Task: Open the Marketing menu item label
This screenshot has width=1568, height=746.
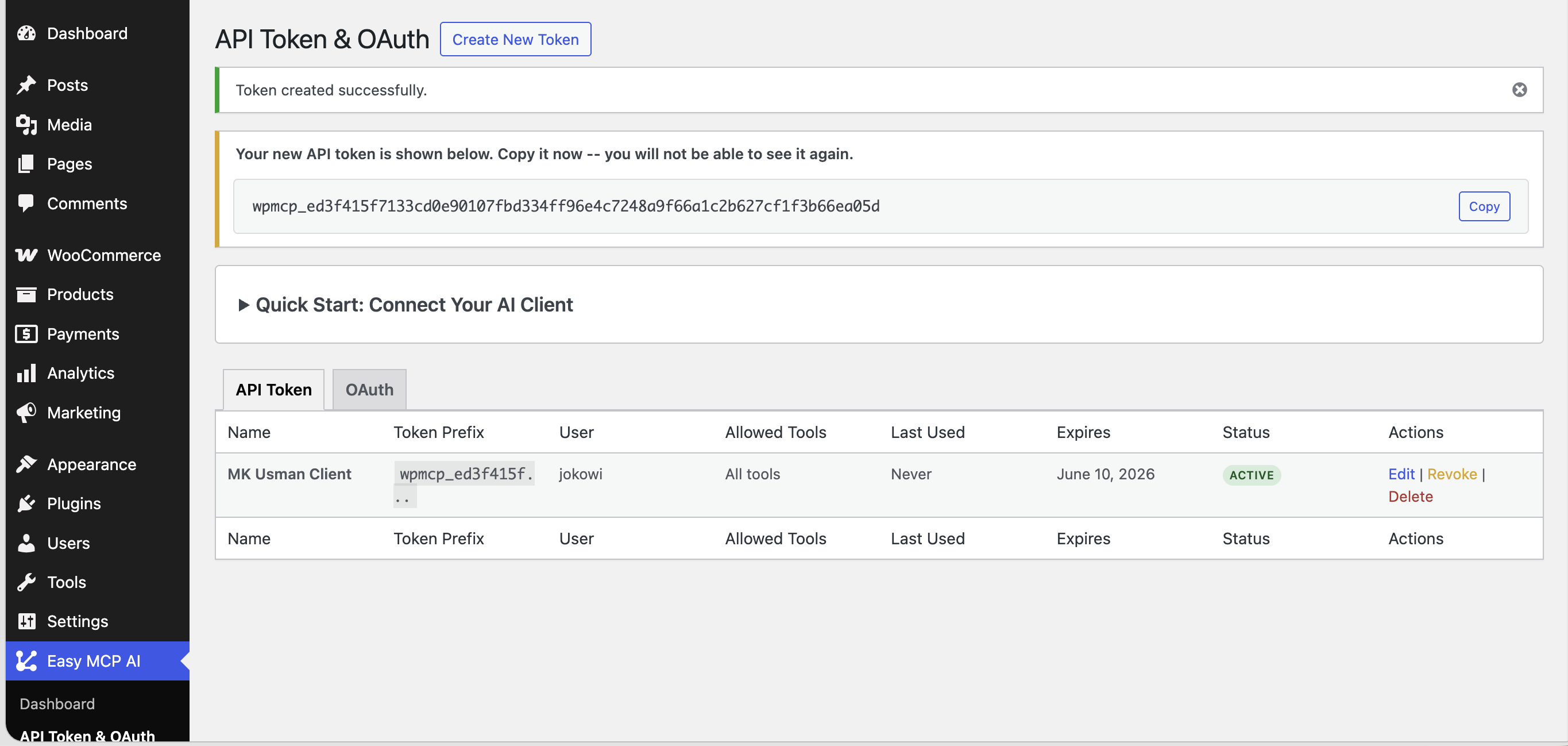Action: pyautogui.click(x=84, y=413)
